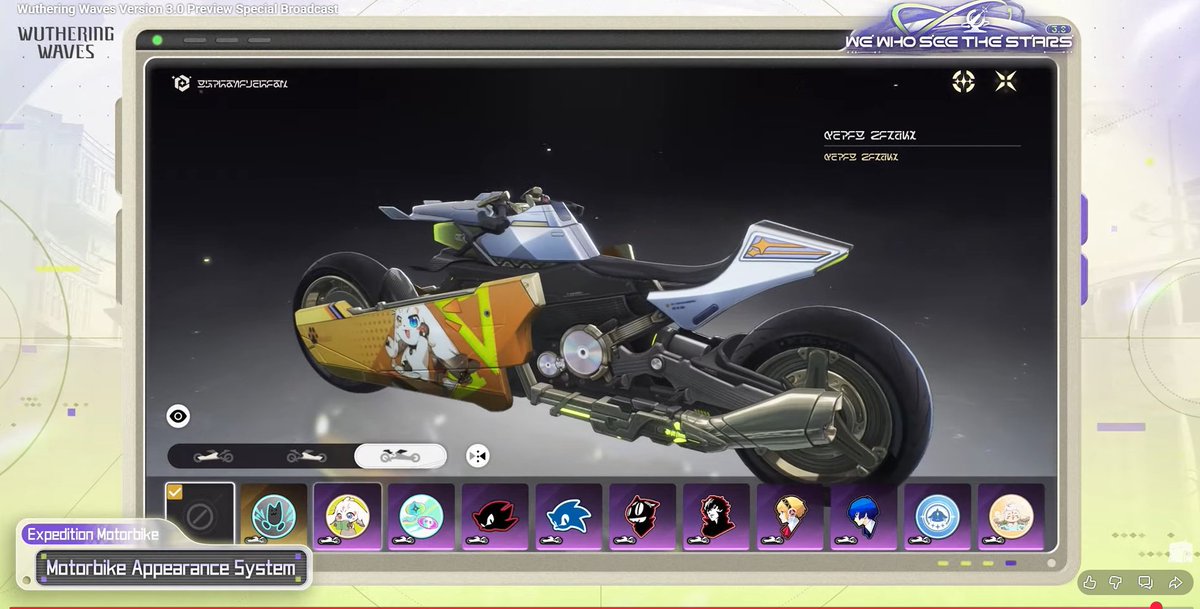
Task: Pick the cream chibi character decal
Action: (1011, 517)
